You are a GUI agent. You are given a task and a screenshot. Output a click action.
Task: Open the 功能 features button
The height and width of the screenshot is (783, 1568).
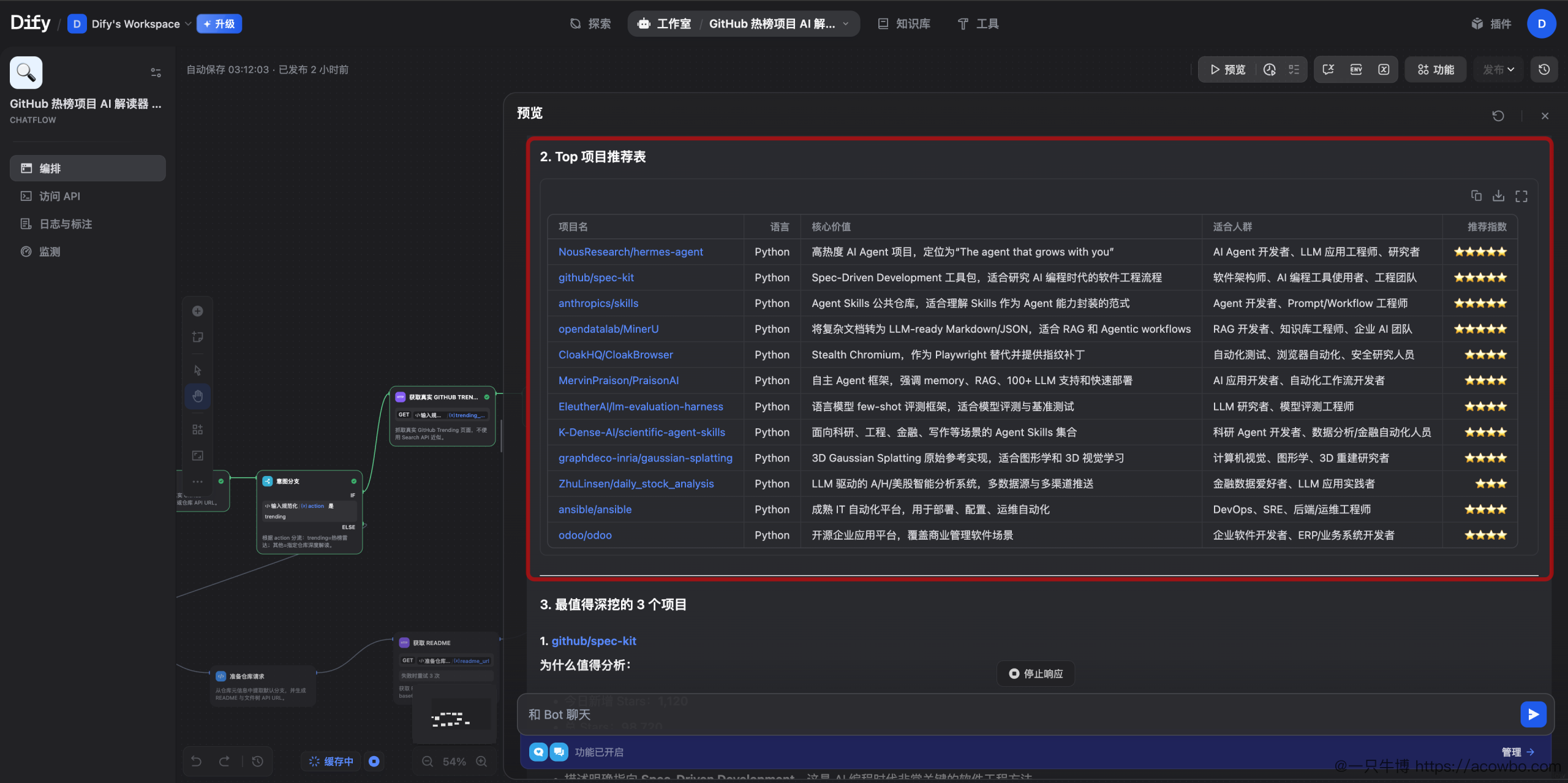click(1435, 69)
